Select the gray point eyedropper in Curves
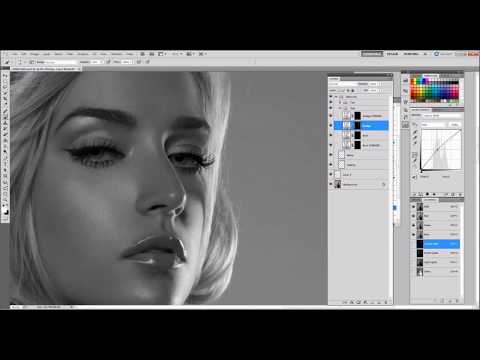 (415, 137)
